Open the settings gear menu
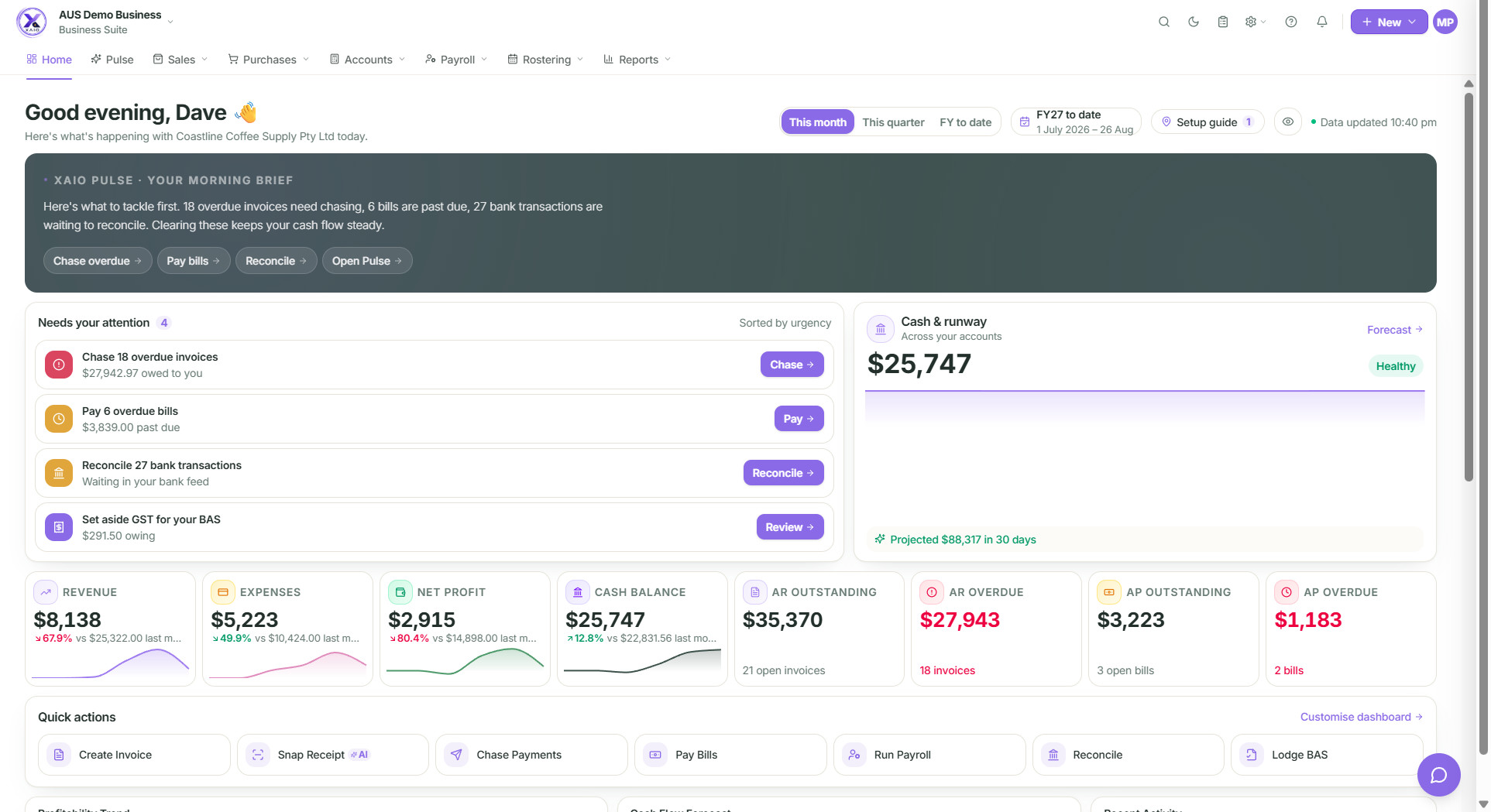Image resolution: width=1491 pixels, height=812 pixels. point(1255,22)
